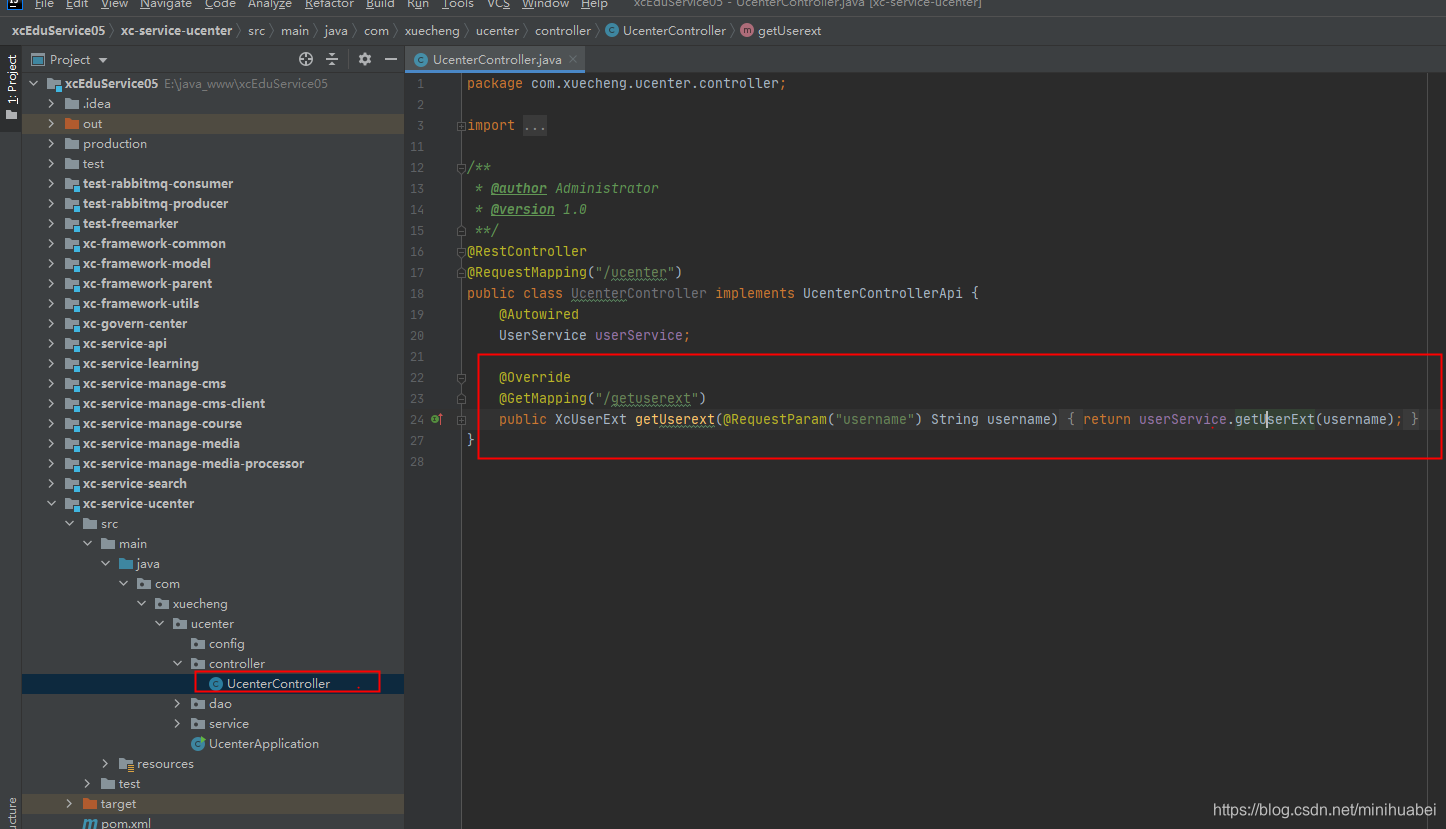The image size is (1446, 829).
Task: Click xc-service-ucenter breadcrumb in navigation bar
Action: 176,31
